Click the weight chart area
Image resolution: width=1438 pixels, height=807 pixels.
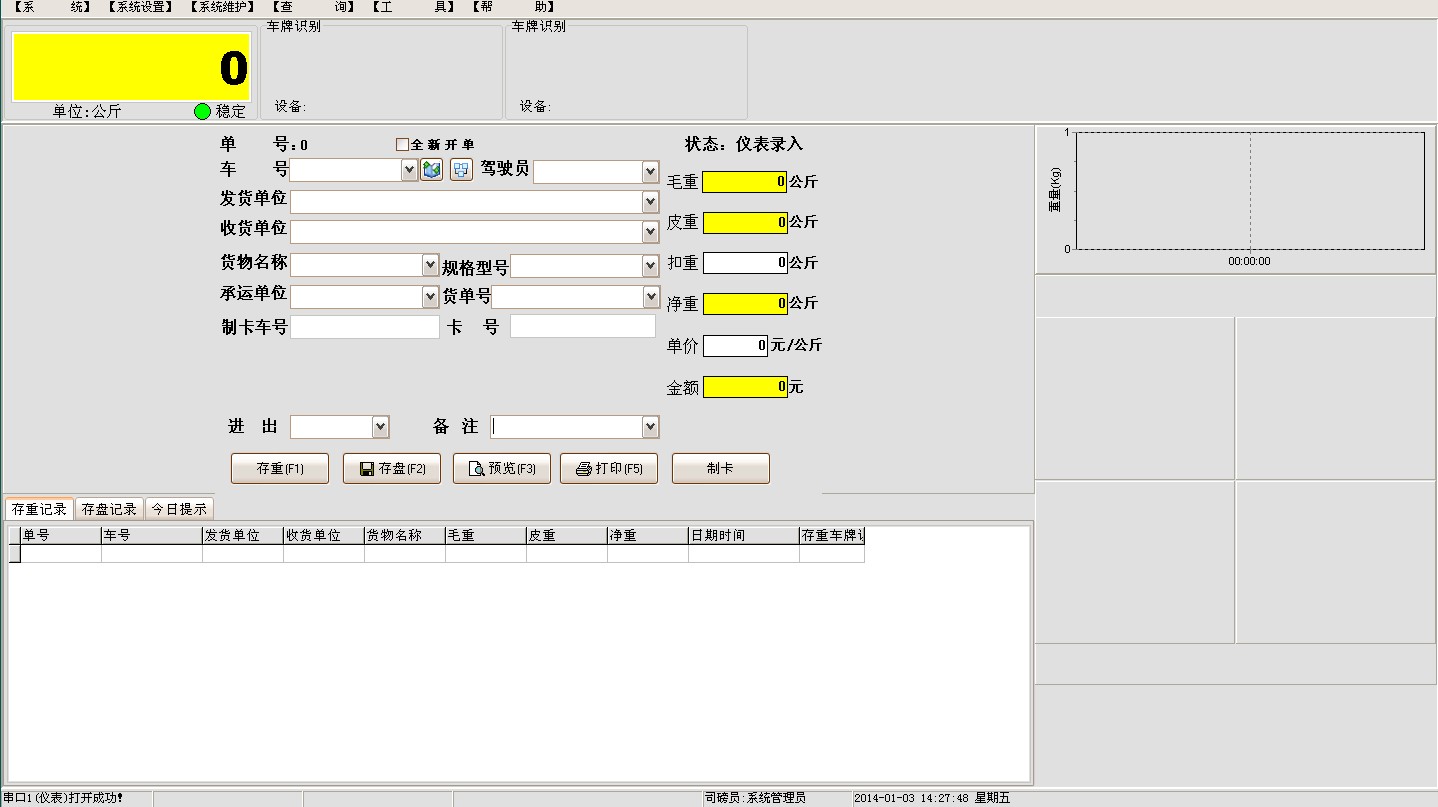coord(1250,190)
